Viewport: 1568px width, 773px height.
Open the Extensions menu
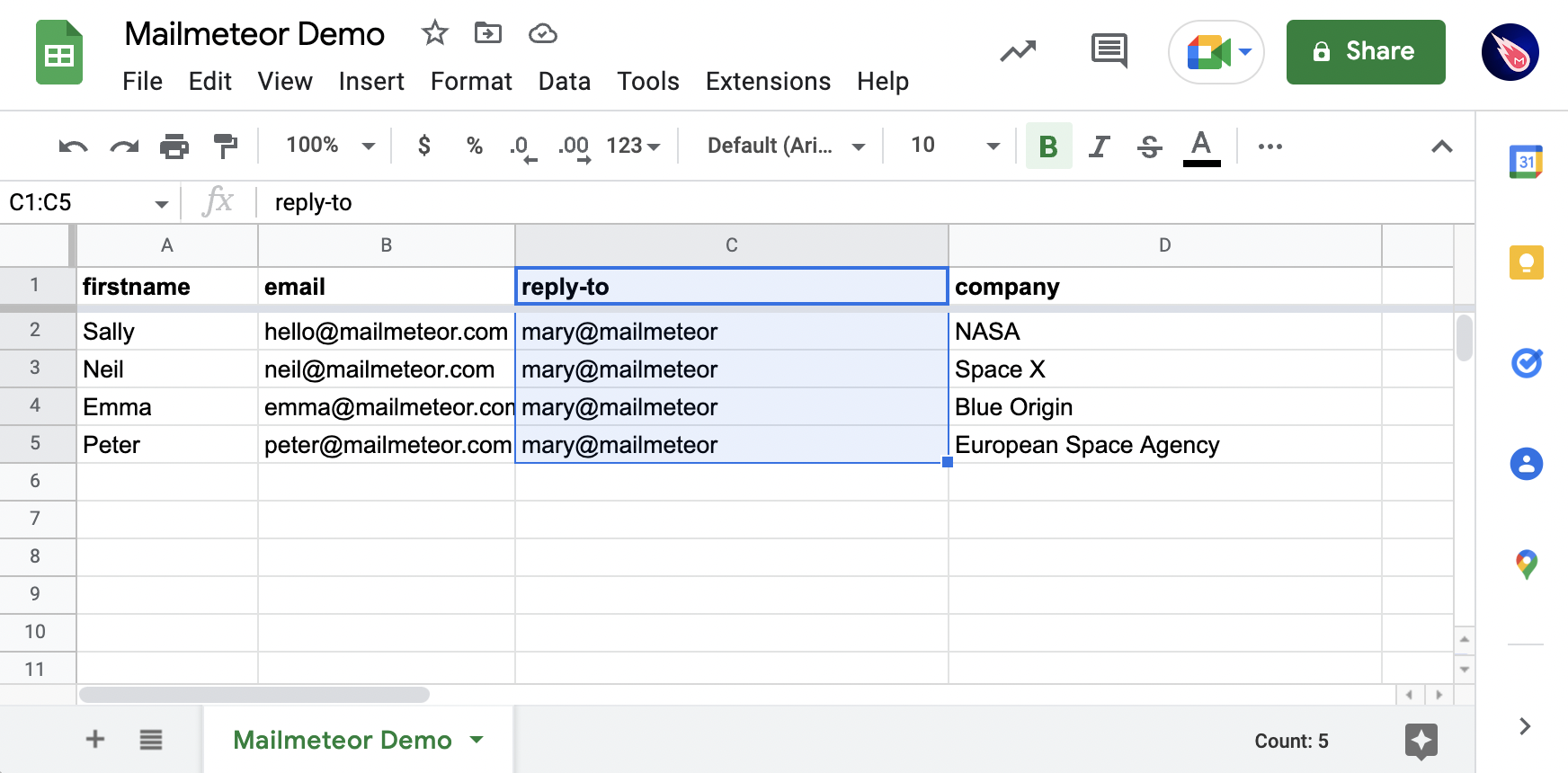click(x=768, y=82)
